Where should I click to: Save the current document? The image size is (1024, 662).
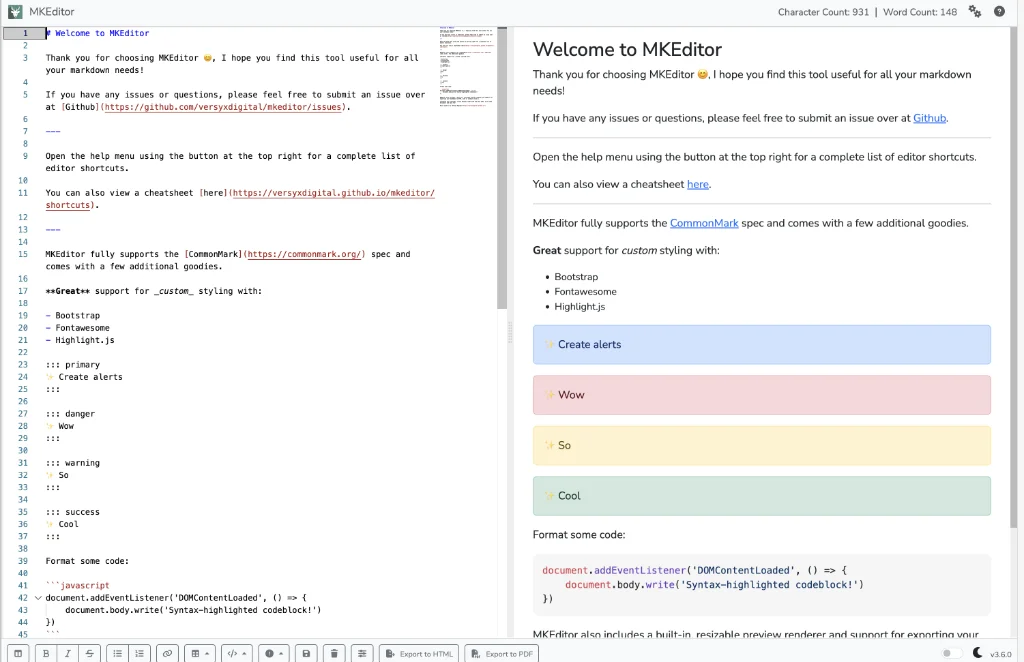[x=304, y=652]
